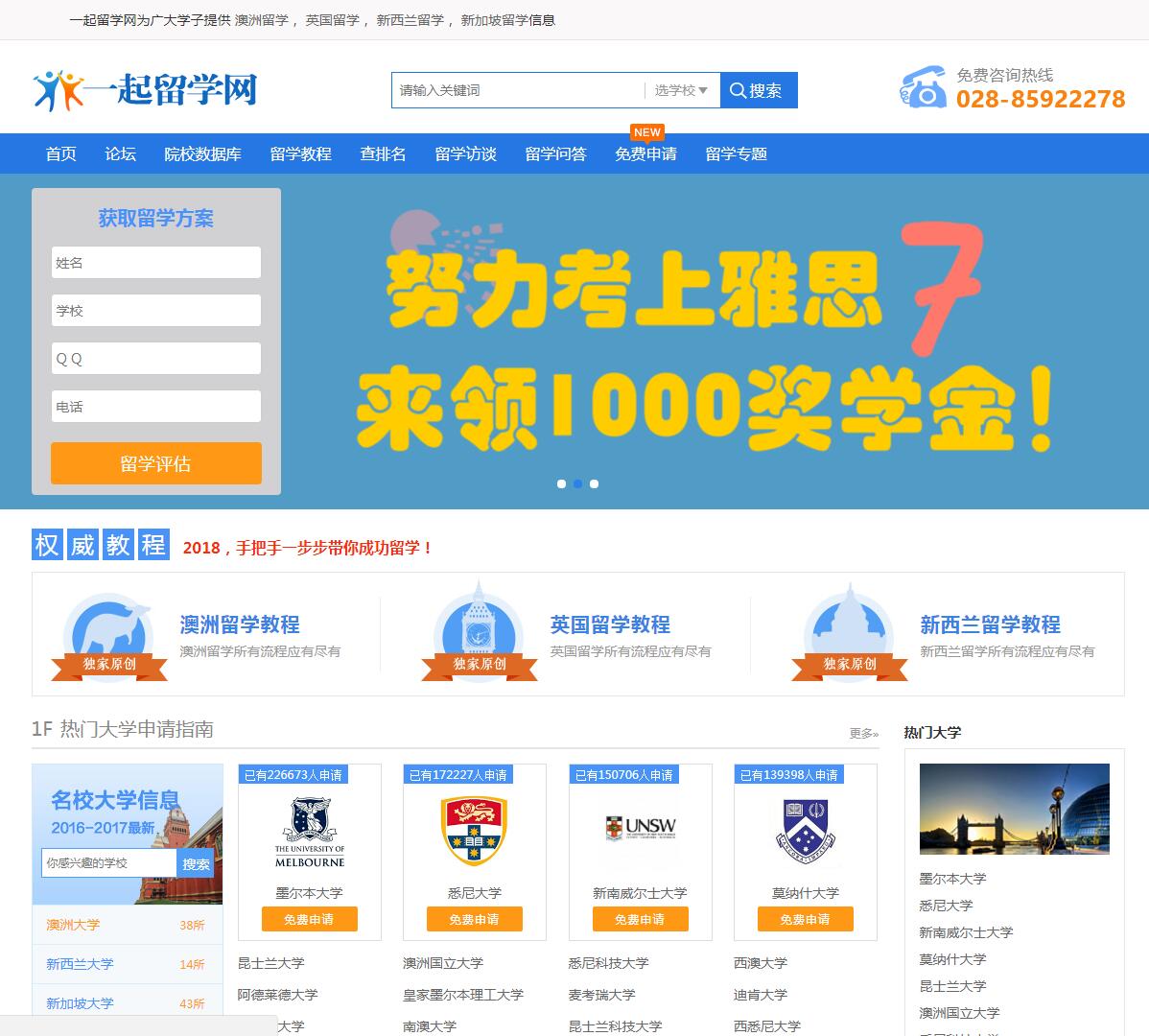Click the 一起留学网 site logo
This screenshot has width=1149, height=1036.
pos(145,90)
